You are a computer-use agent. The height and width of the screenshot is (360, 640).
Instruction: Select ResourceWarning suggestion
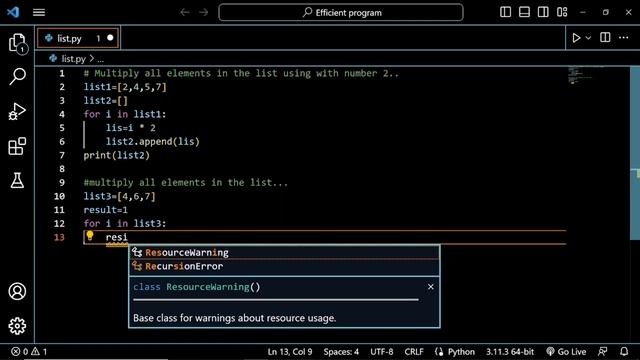coord(284,253)
